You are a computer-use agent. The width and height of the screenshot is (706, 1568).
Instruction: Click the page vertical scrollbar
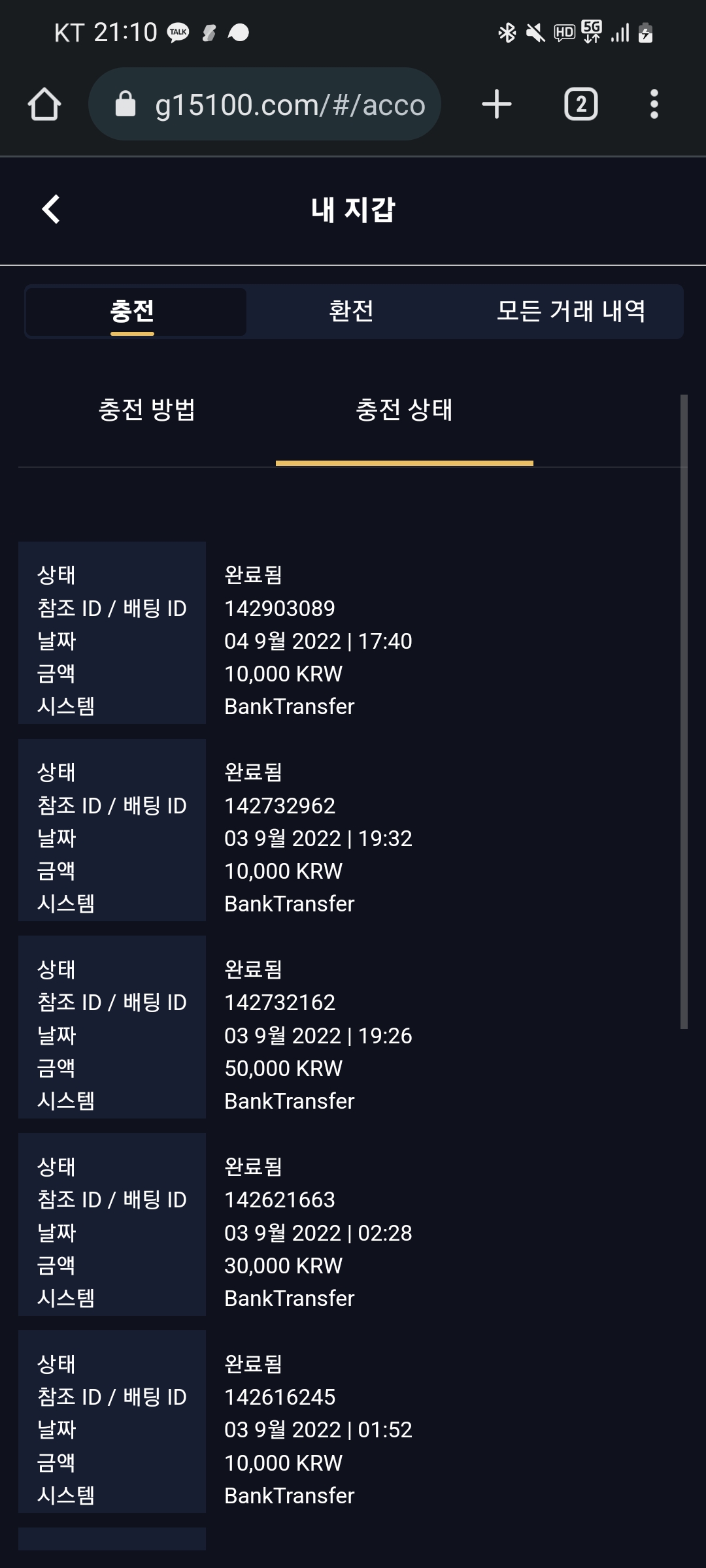point(684,711)
